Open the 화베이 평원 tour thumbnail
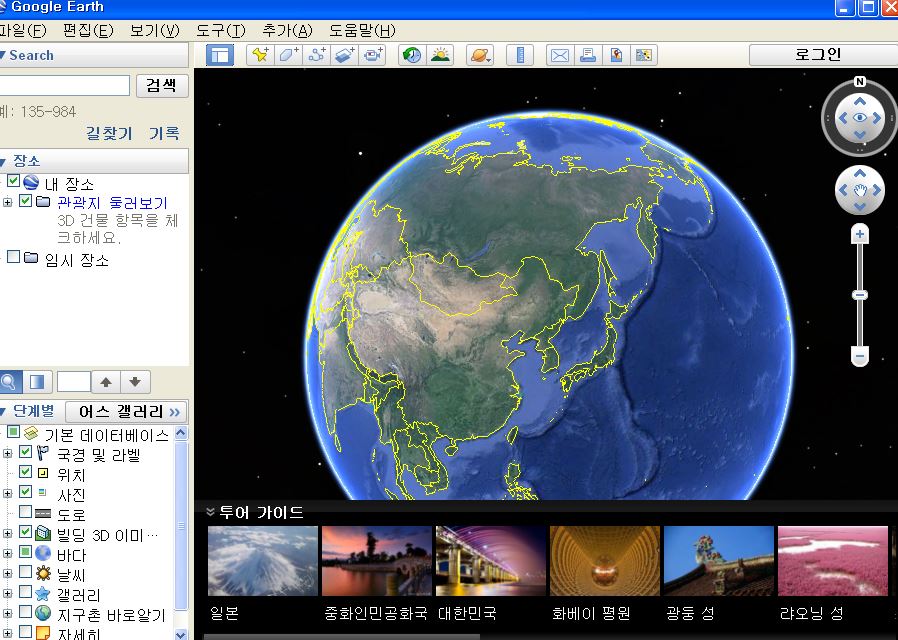The image size is (898, 640). click(605, 561)
